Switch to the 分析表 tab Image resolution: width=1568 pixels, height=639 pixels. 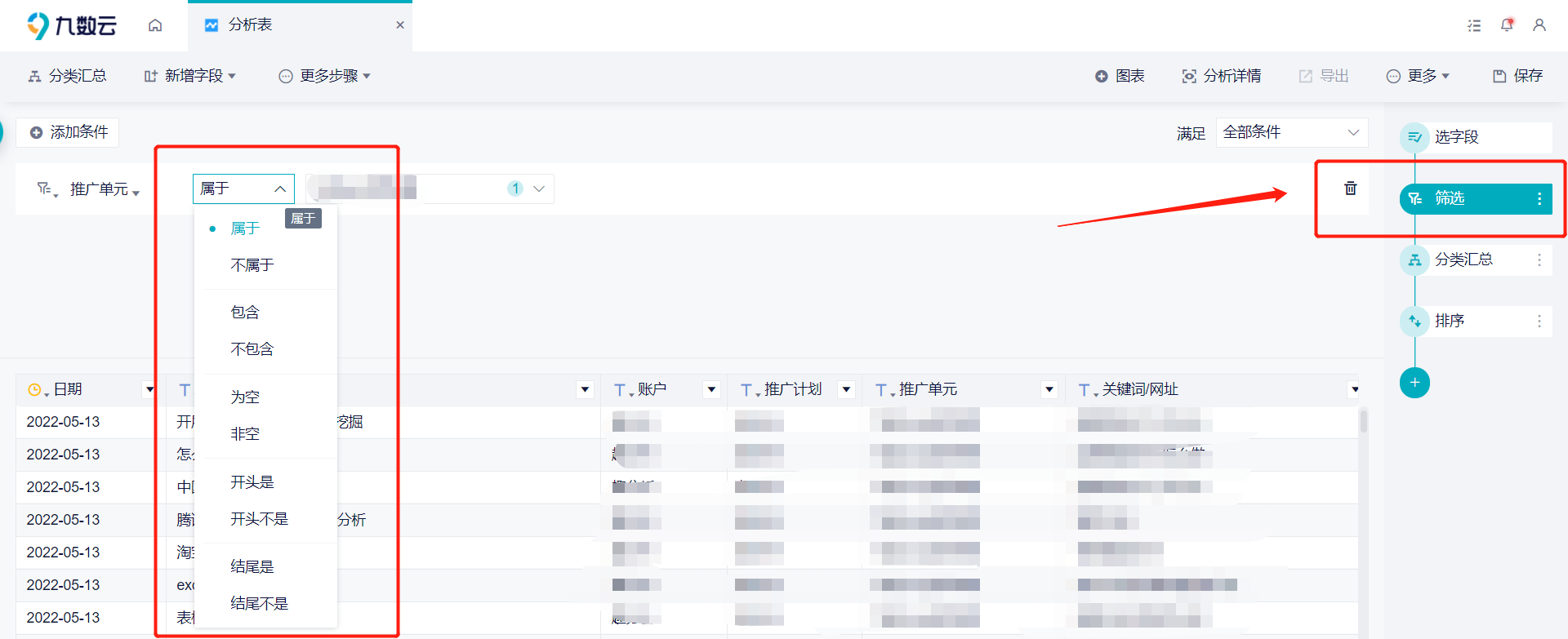(300, 25)
